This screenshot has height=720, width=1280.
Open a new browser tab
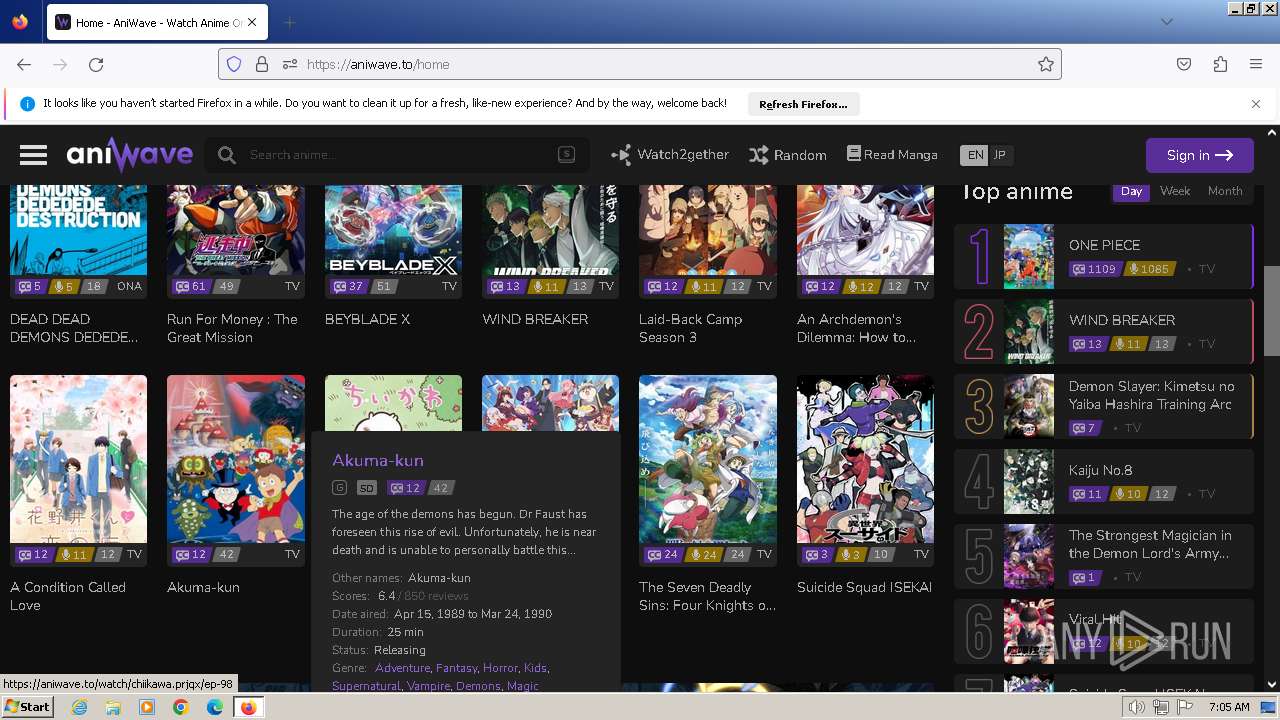tap(290, 22)
